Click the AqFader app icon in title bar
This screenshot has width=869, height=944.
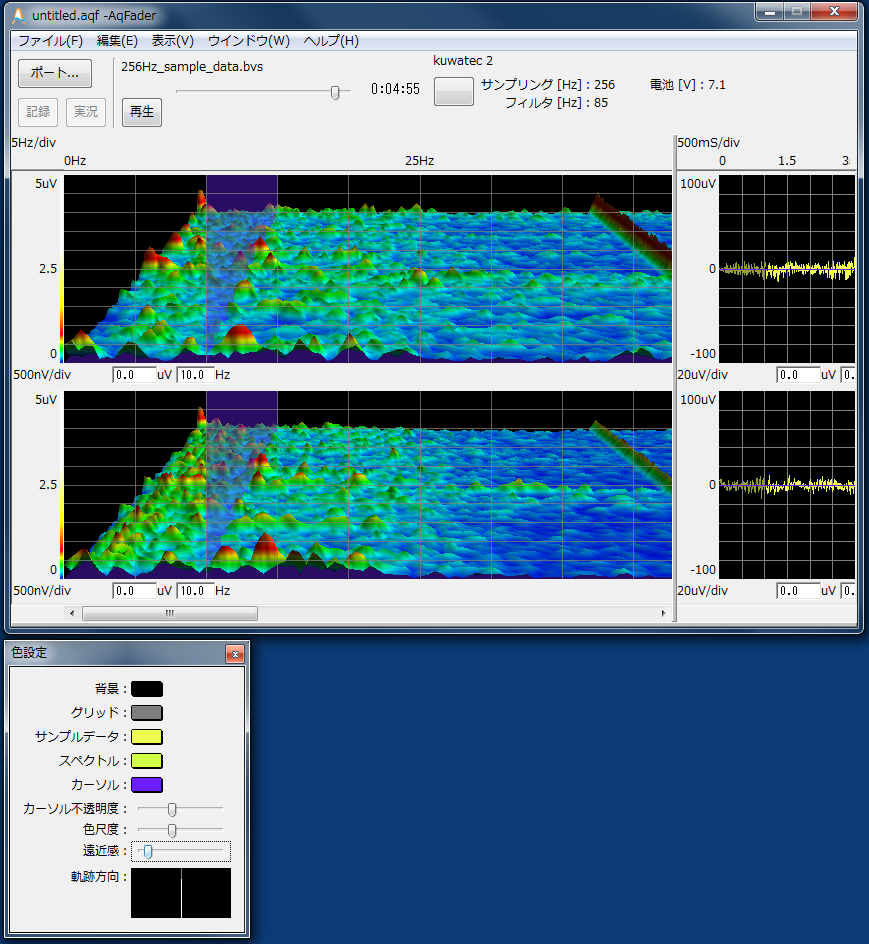18,17
